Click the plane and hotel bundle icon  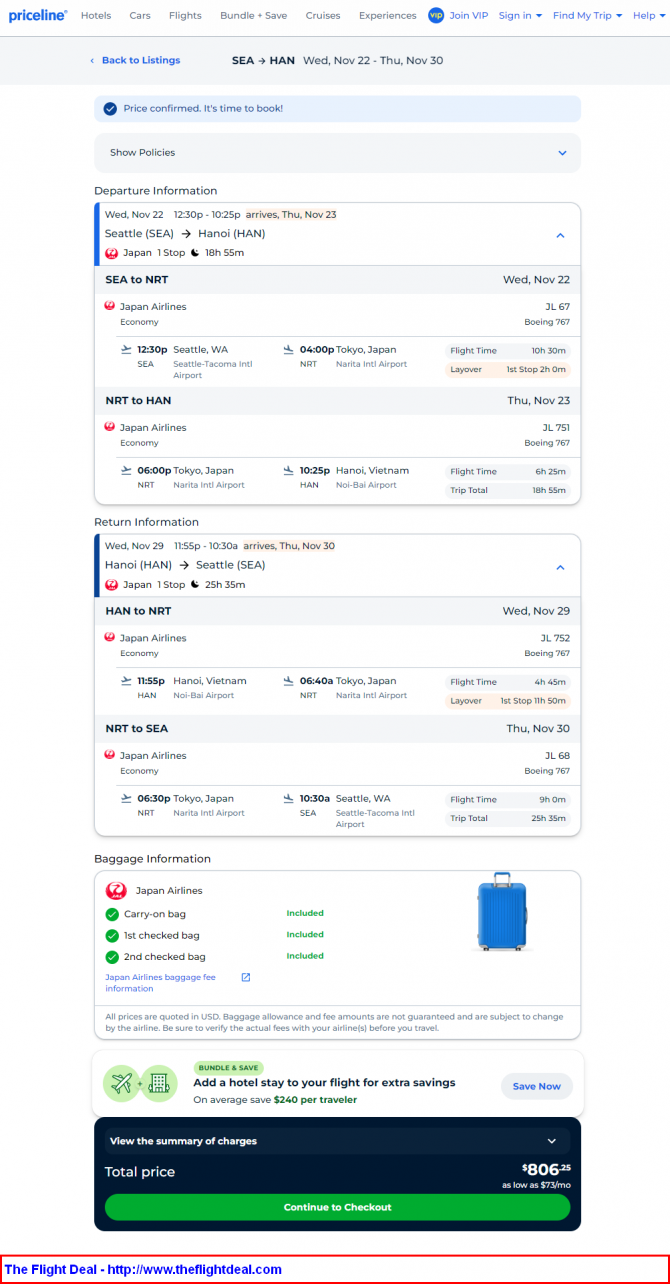coord(141,1083)
